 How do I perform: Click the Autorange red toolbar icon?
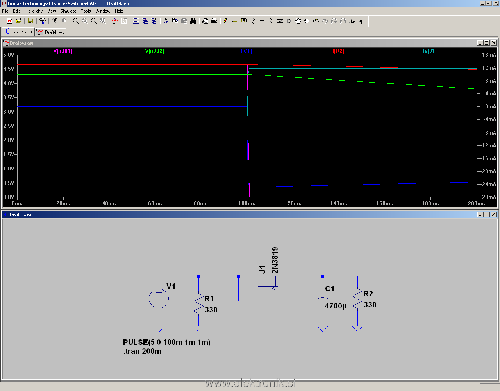[x=114, y=21]
